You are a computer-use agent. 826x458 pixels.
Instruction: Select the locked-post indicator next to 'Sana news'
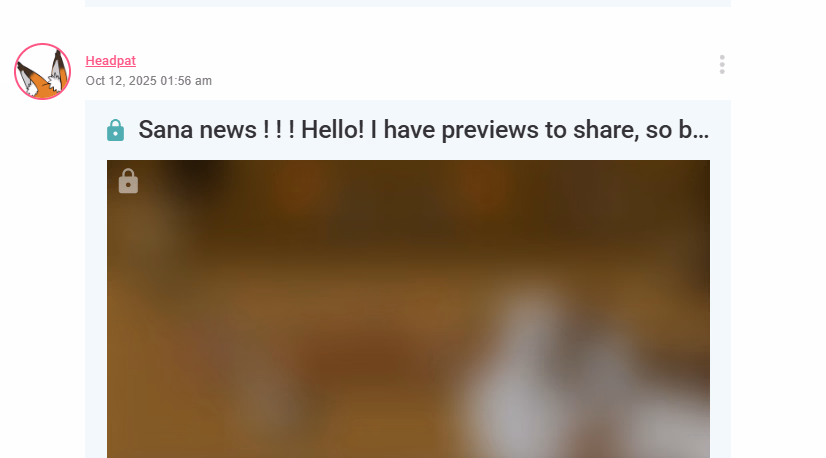[115, 130]
